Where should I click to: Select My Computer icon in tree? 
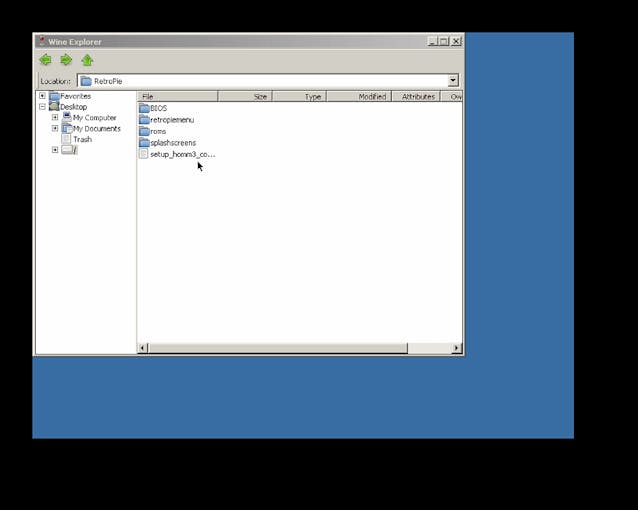click(67, 117)
